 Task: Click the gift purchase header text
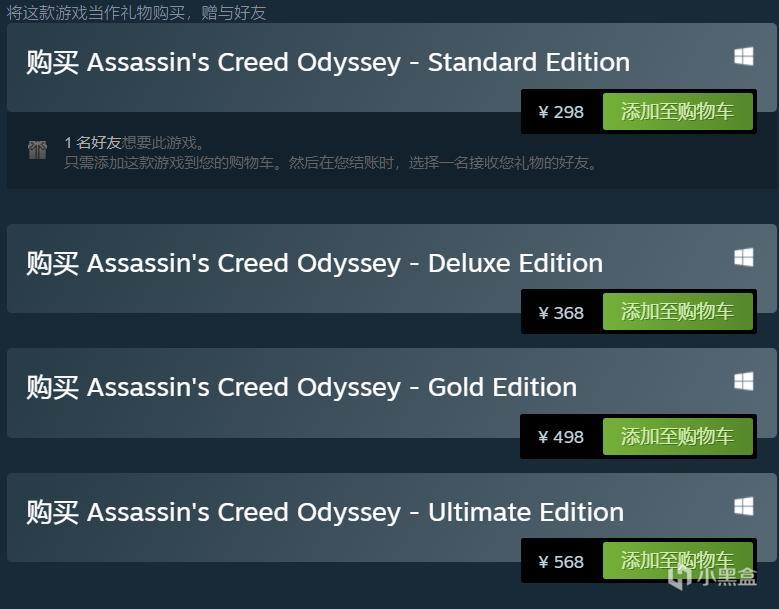[x=137, y=12]
